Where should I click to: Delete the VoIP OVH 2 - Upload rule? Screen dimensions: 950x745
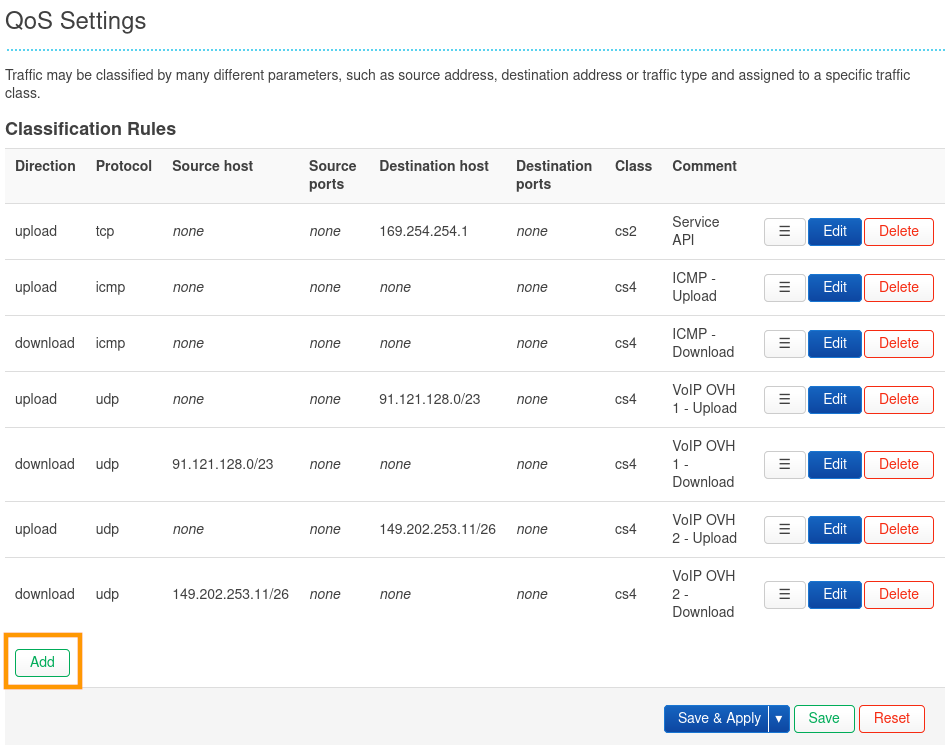[898, 529]
